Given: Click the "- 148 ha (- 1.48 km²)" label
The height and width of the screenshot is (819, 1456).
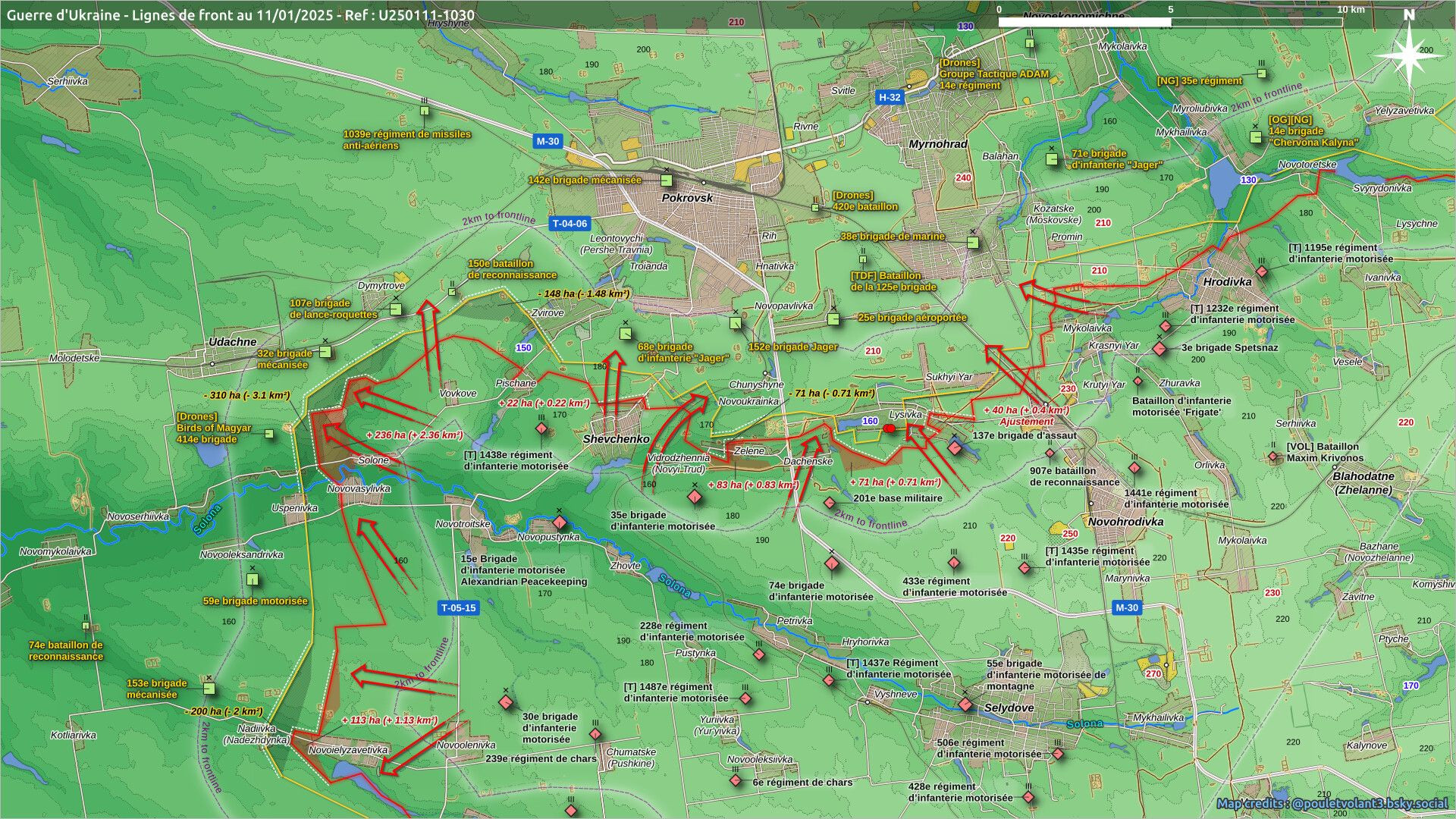Looking at the screenshot, I should (583, 293).
